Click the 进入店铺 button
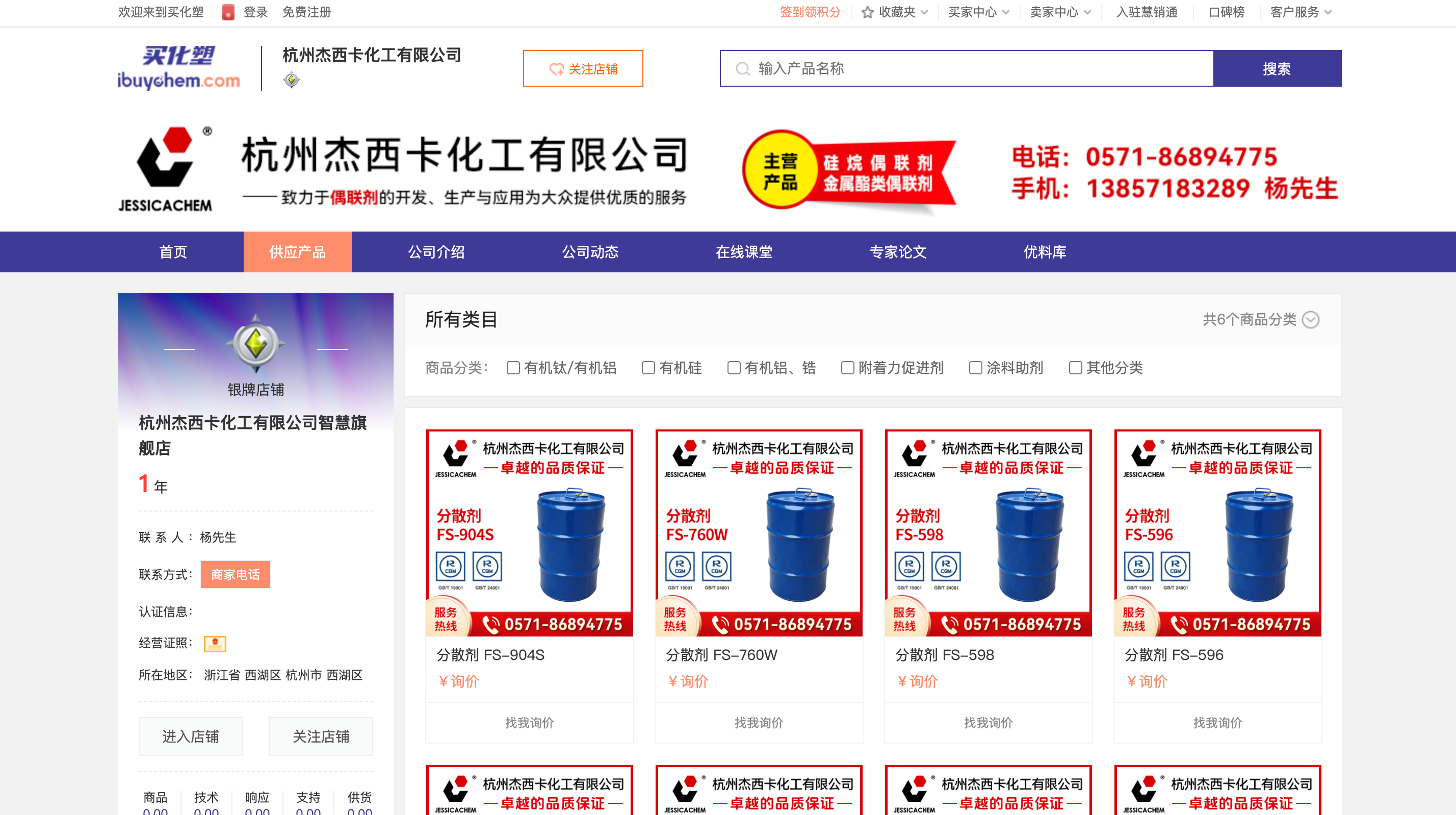Viewport: 1456px width, 815px height. [191, 736]
